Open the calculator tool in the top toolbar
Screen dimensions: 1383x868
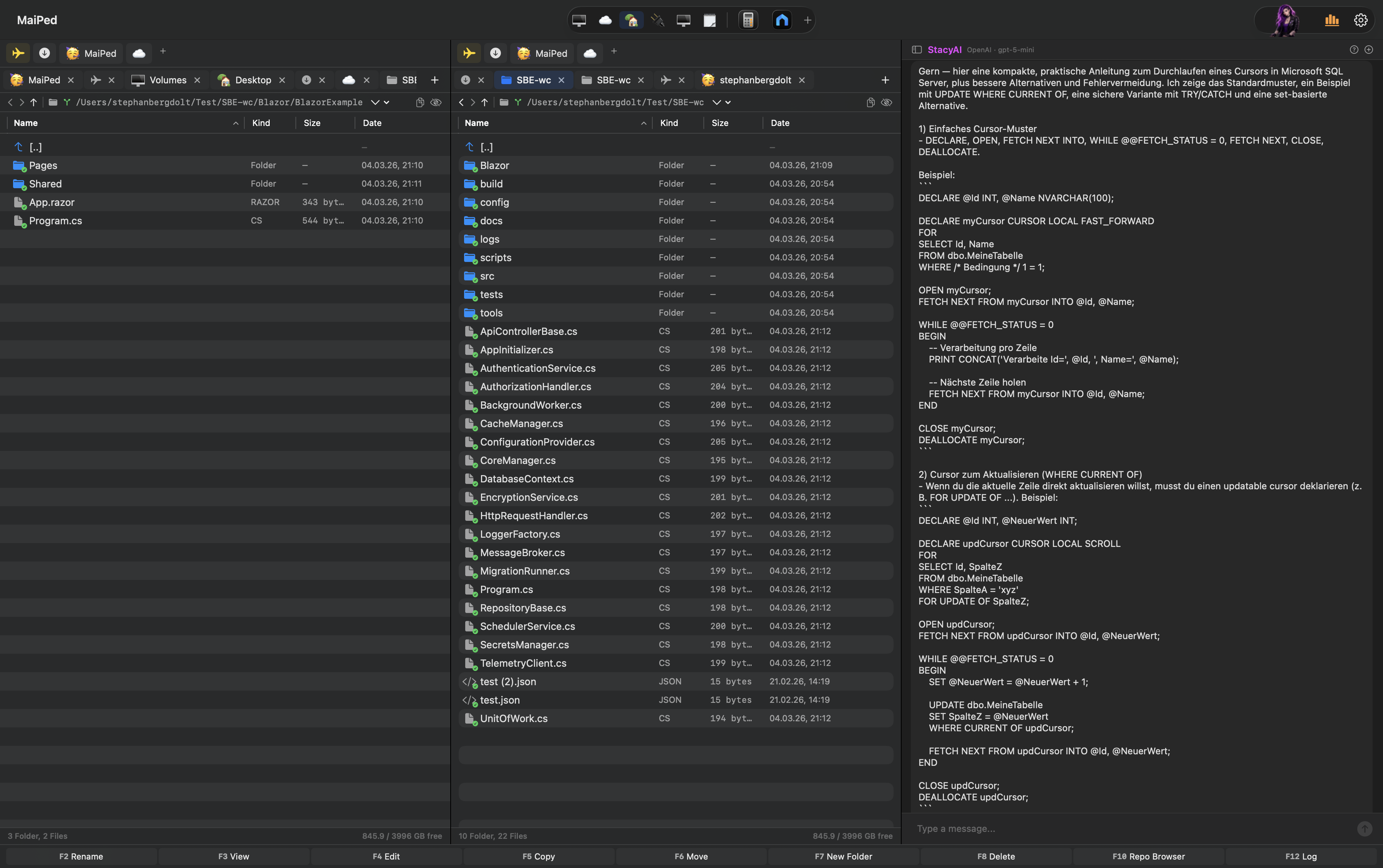tap(748, 20)
